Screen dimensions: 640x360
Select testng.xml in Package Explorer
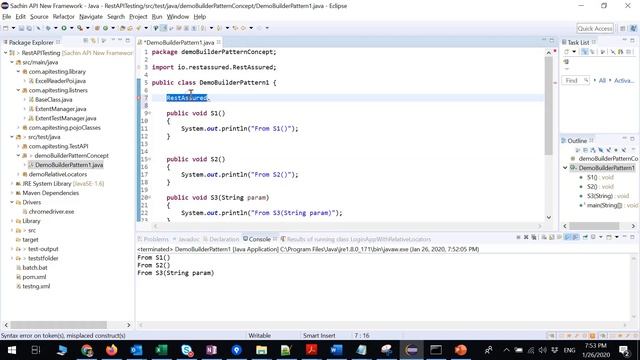pos(33,286)
